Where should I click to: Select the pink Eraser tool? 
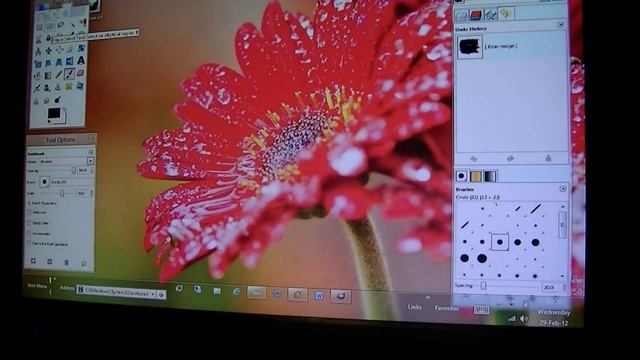80,73
